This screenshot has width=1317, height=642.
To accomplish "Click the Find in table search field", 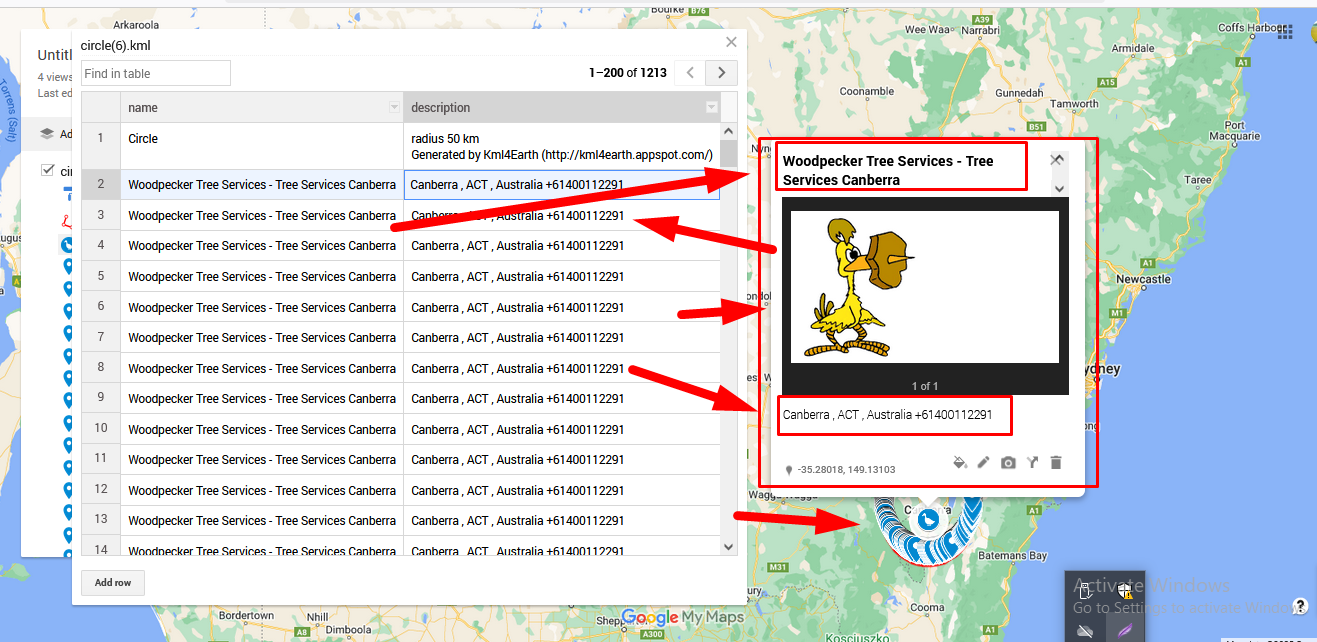I will click(156, 73).
